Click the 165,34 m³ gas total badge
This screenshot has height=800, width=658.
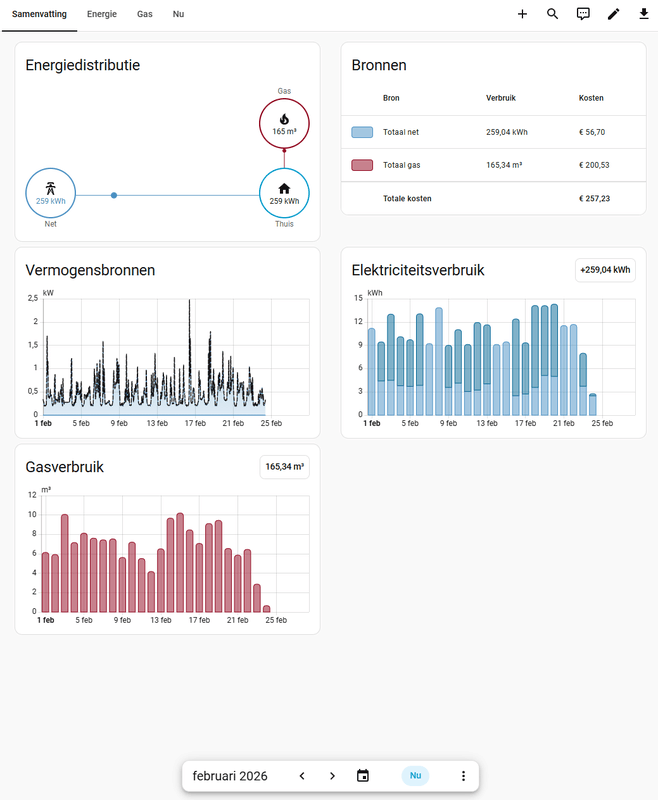pos(285,467)
